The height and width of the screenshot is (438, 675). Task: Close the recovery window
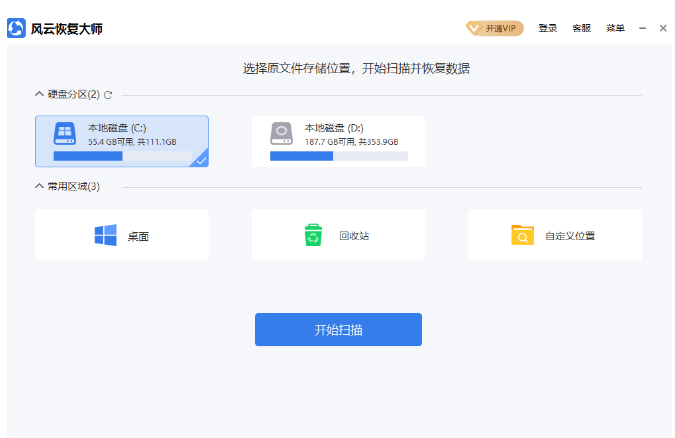click(663, 28)
